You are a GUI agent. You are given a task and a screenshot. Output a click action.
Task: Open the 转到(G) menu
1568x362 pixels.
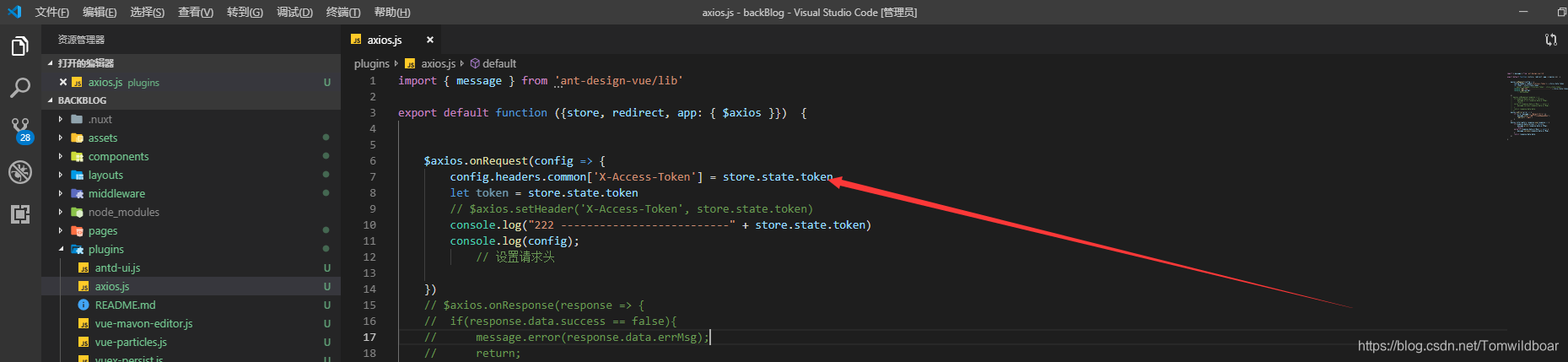click(x=245, y=12)
